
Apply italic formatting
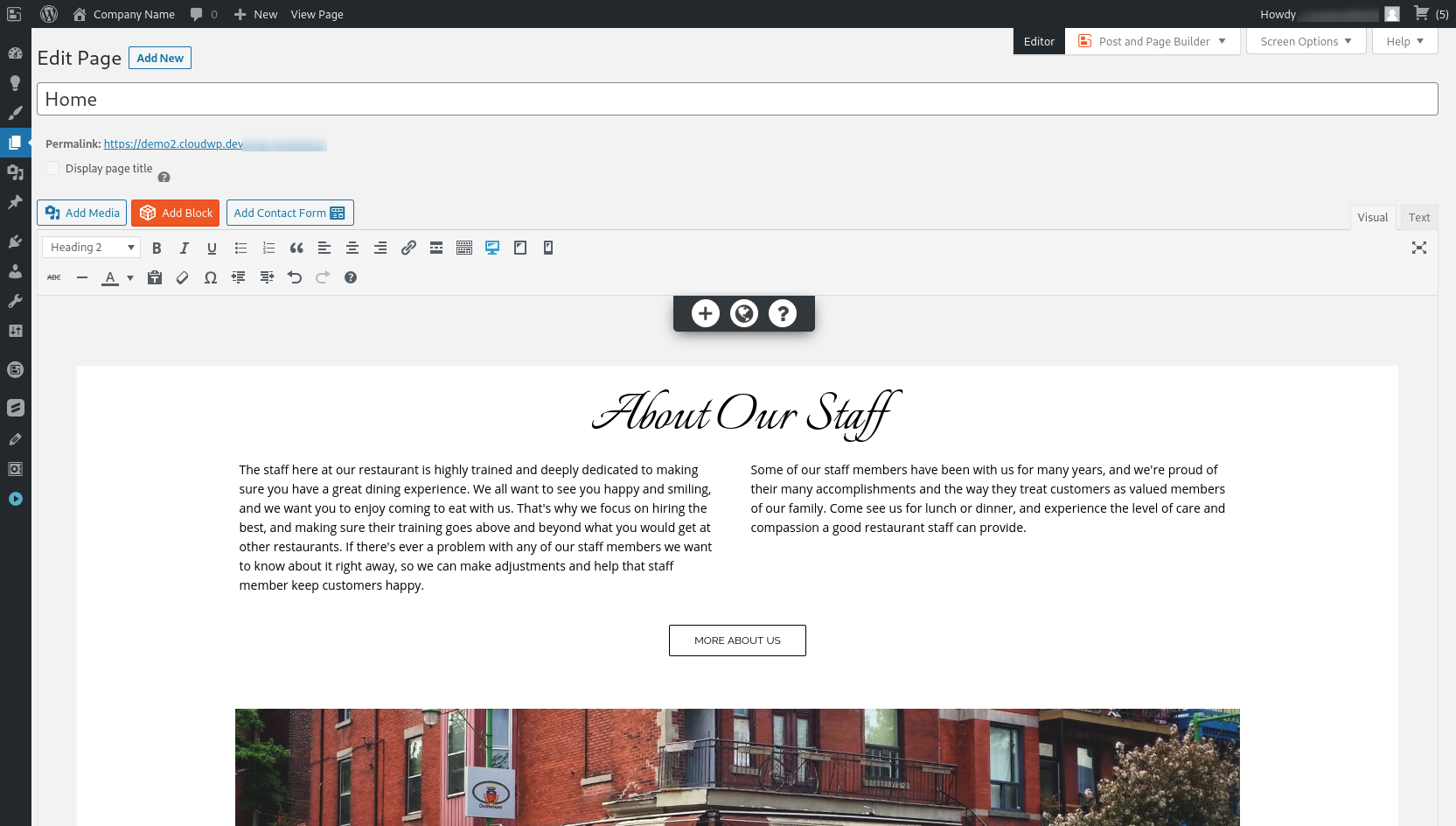(x=185, y=248)
